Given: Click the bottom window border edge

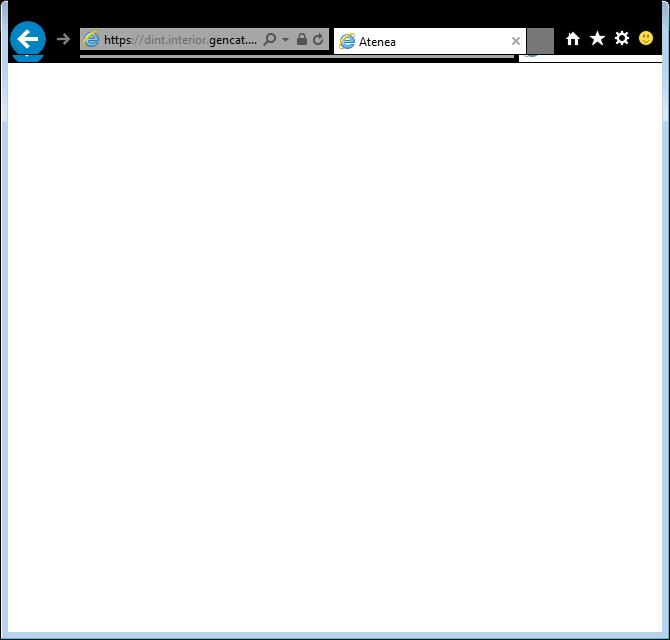Looking at the screenshot, I should click(x=335, y=636).
